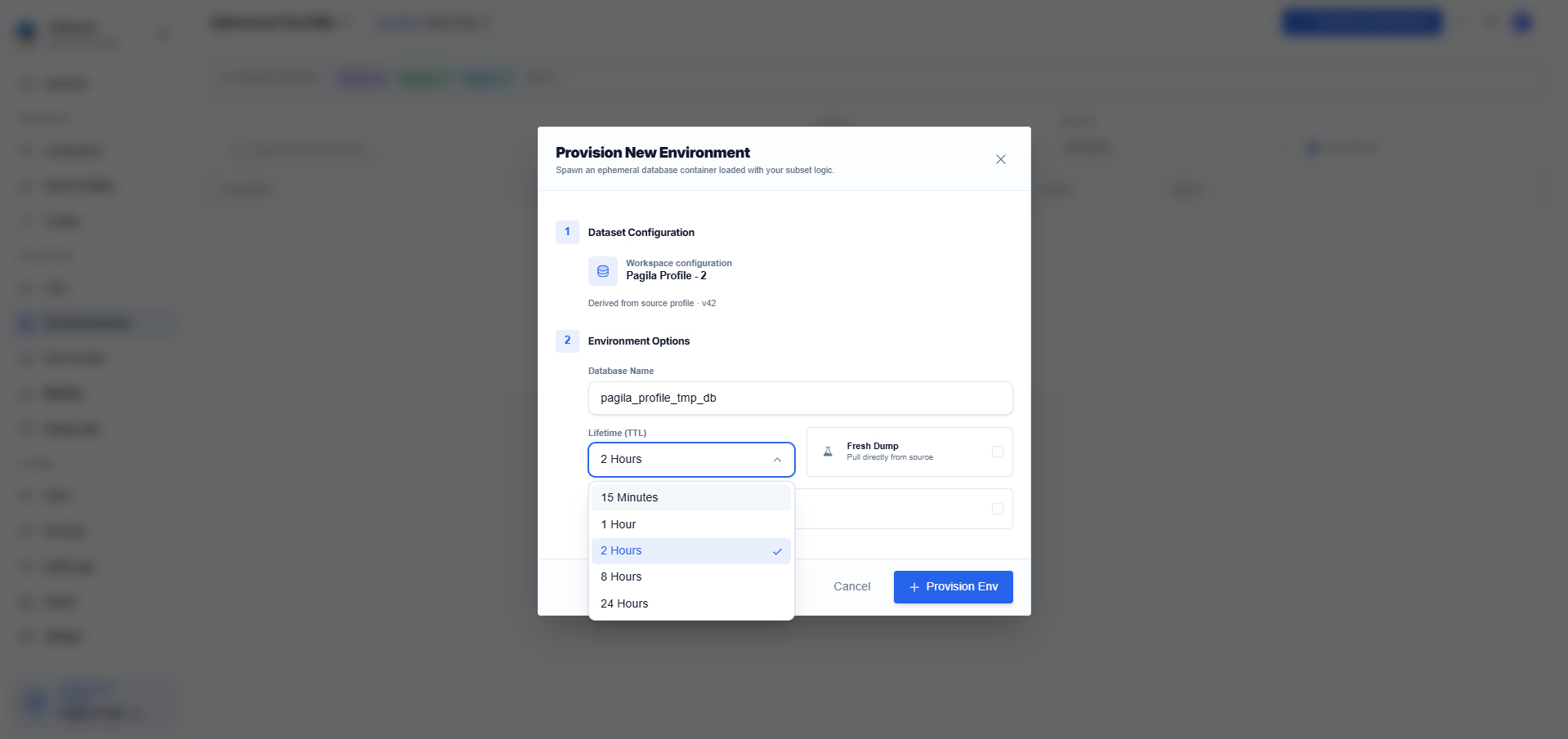
Task: Click the step 1 number badge
Action: pyautogui.click(x=567, y=232)
